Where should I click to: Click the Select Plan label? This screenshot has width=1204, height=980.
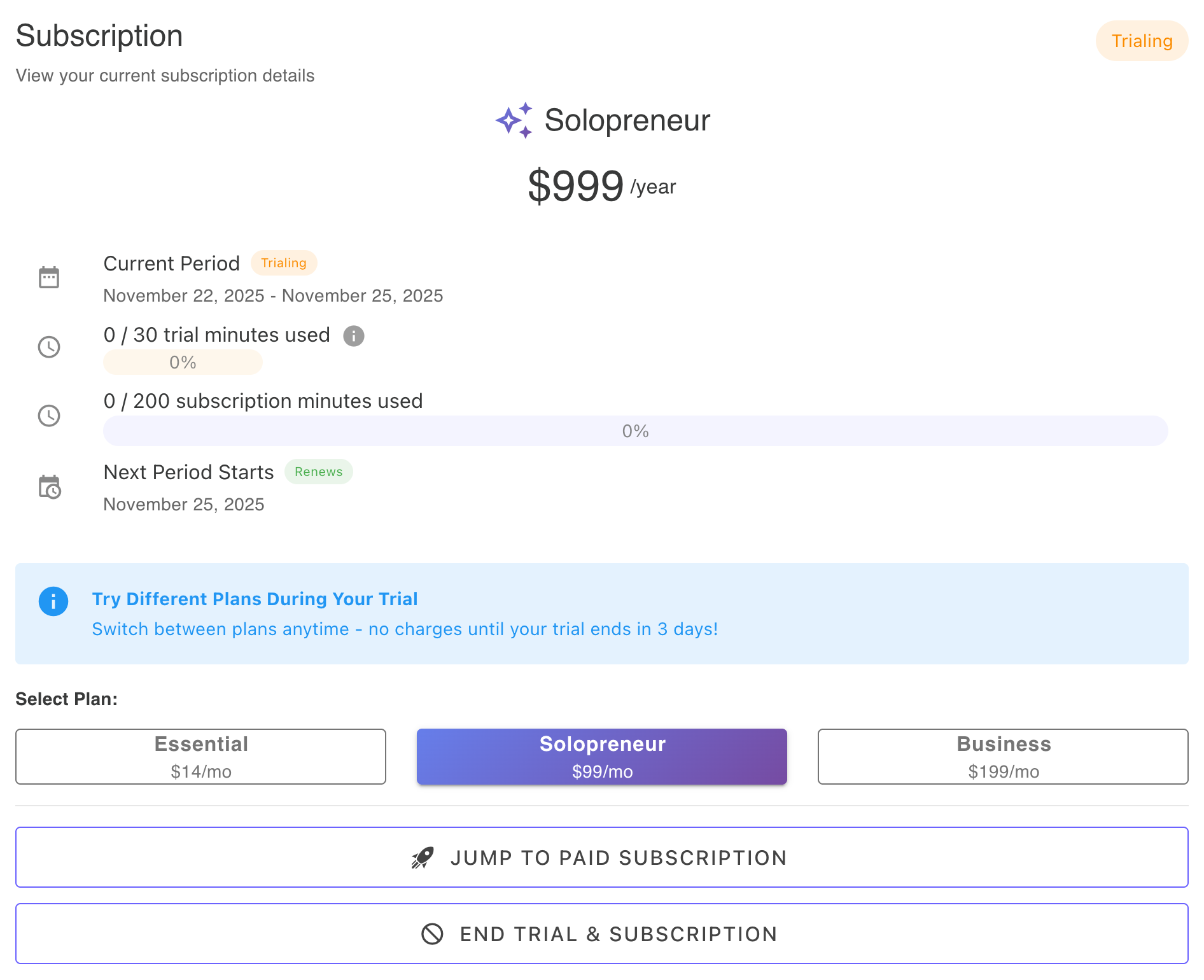66,698
